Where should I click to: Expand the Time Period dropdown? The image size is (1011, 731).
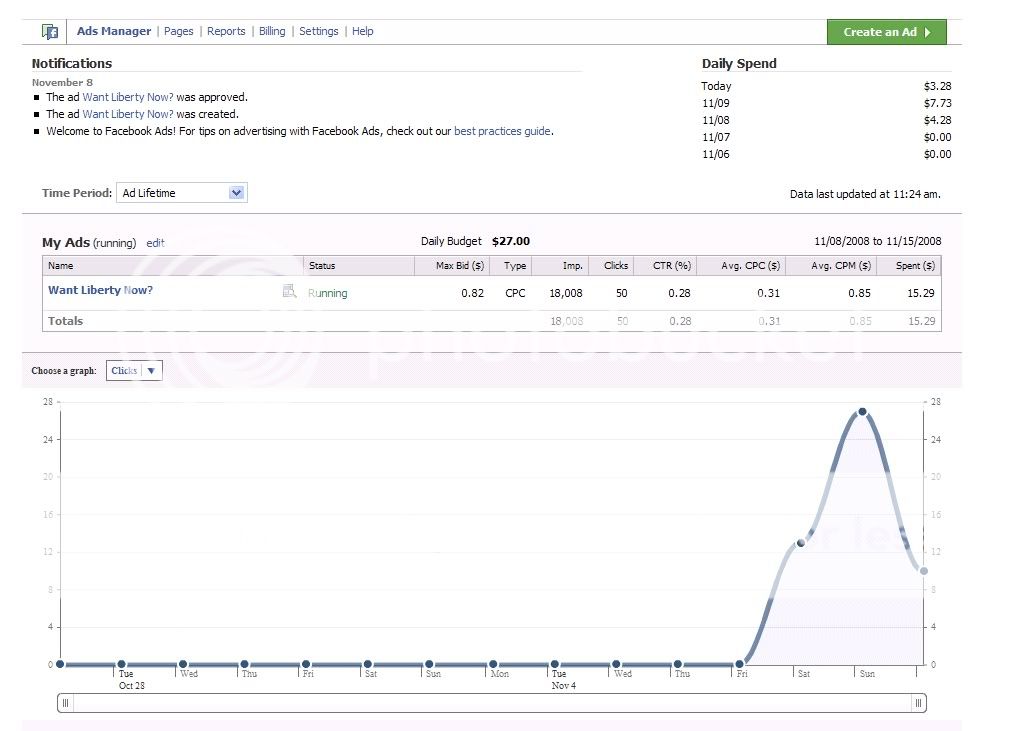(x=182, y=193)
